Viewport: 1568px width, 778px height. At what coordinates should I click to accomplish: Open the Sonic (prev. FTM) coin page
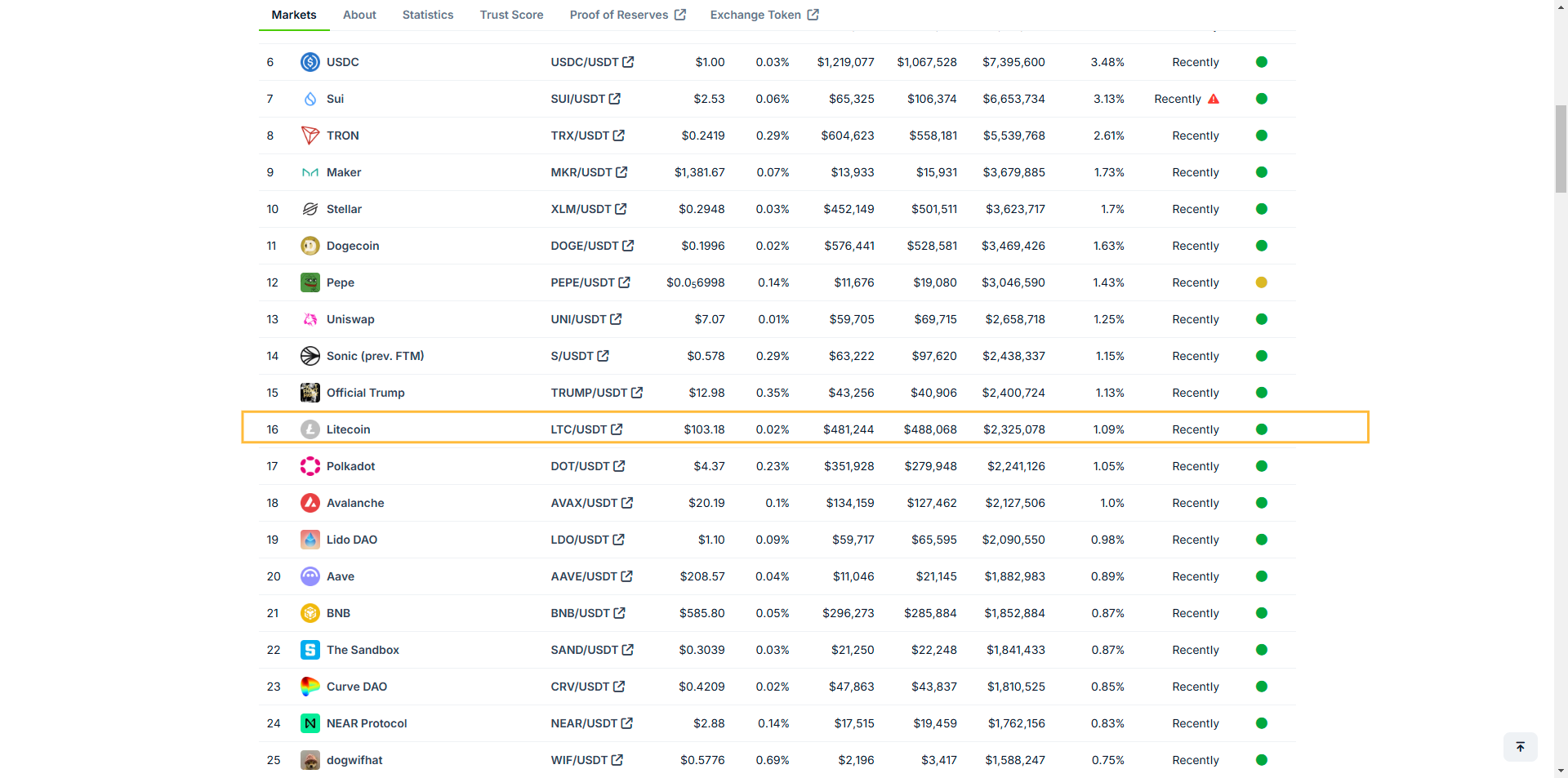(x=376, y=356)
